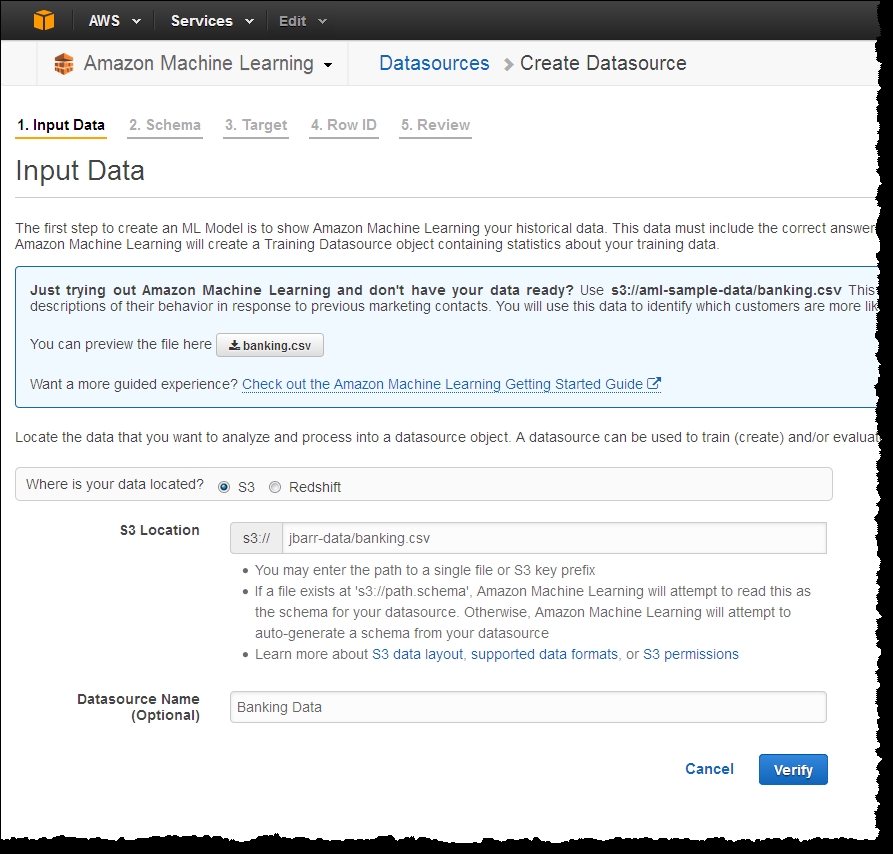Click the 'Datasource Name (Optional)' label
The height and width of the screenshot is (854, 893).
click(x=138, y=707)
